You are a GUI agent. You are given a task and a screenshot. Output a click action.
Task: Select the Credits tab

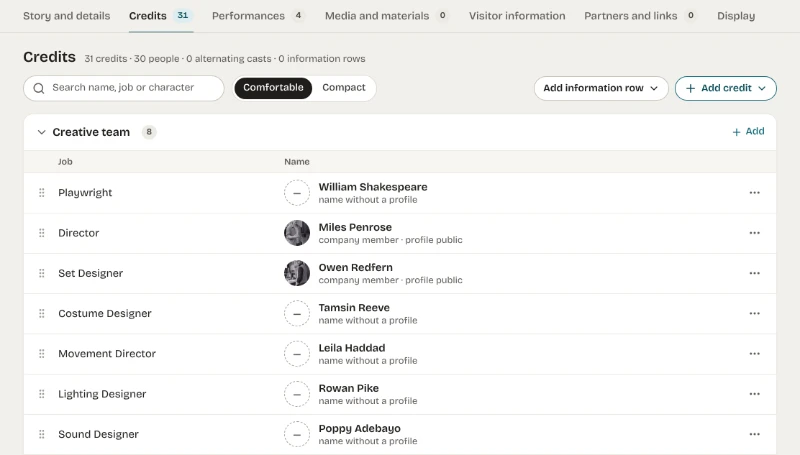click(161, 16)
